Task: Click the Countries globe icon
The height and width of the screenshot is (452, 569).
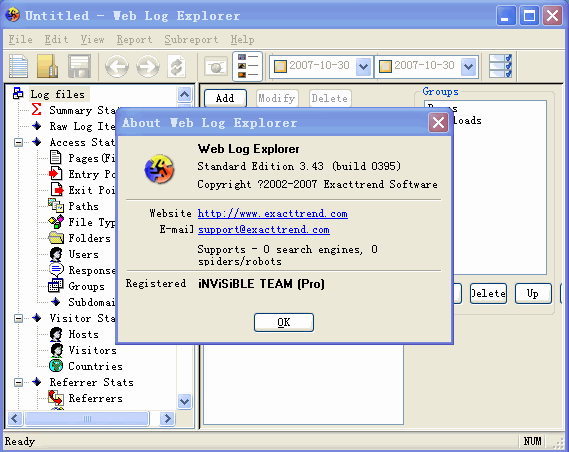Action: tap(56, 366)
